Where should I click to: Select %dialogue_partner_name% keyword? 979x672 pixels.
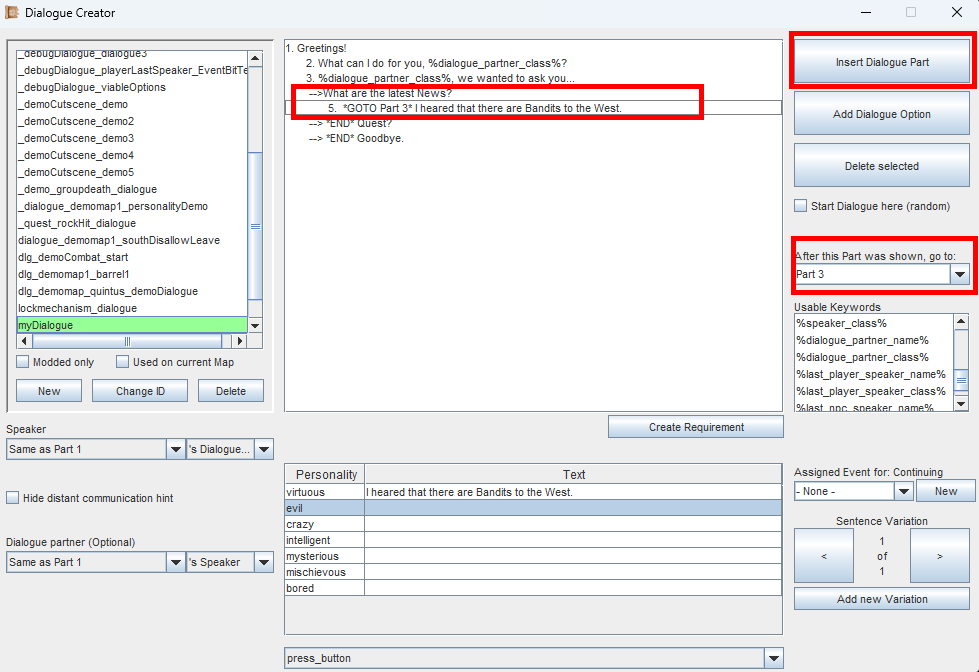coord(862,340)
